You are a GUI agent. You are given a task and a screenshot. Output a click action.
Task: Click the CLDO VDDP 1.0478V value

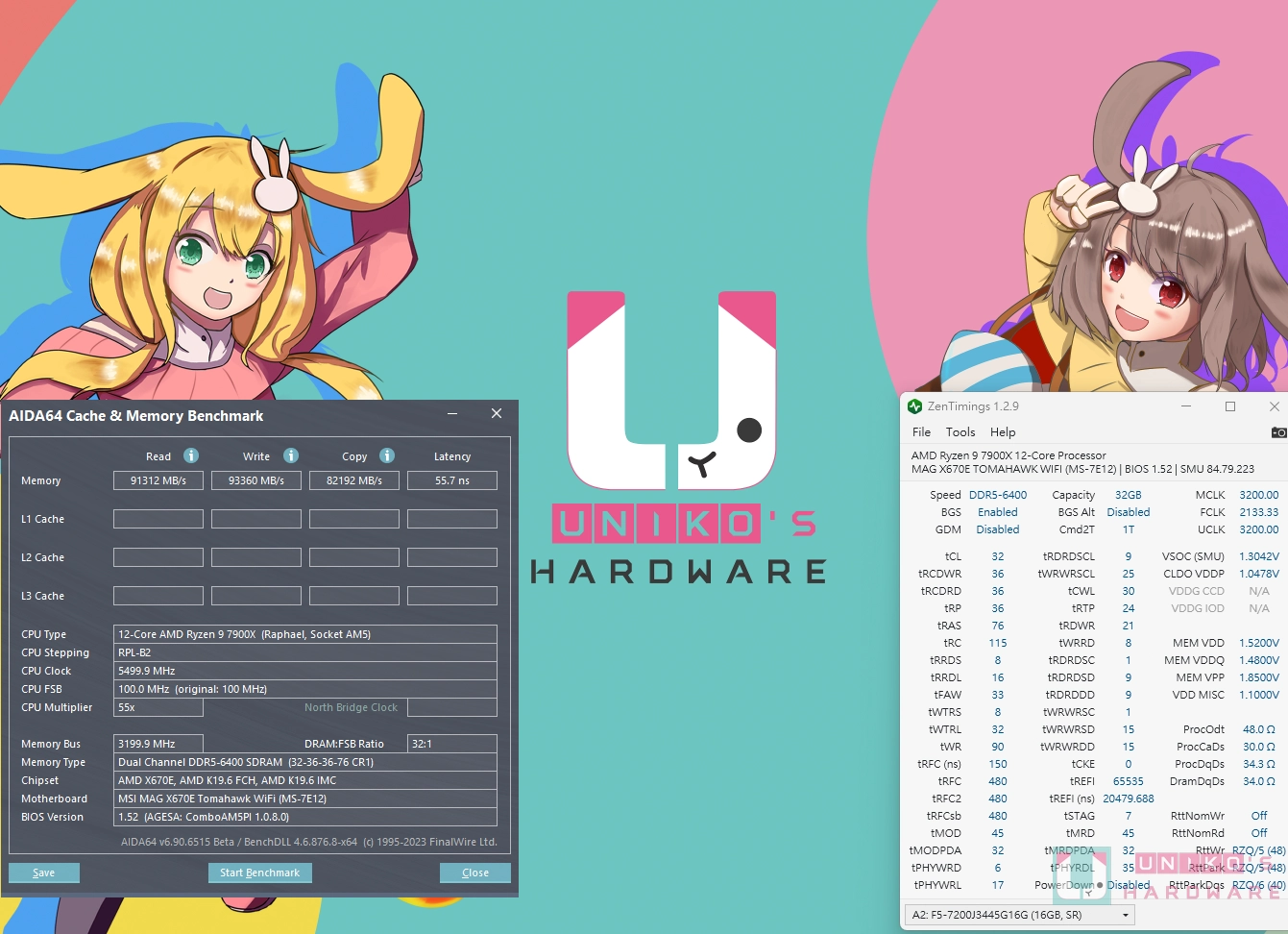(1259, 574)
